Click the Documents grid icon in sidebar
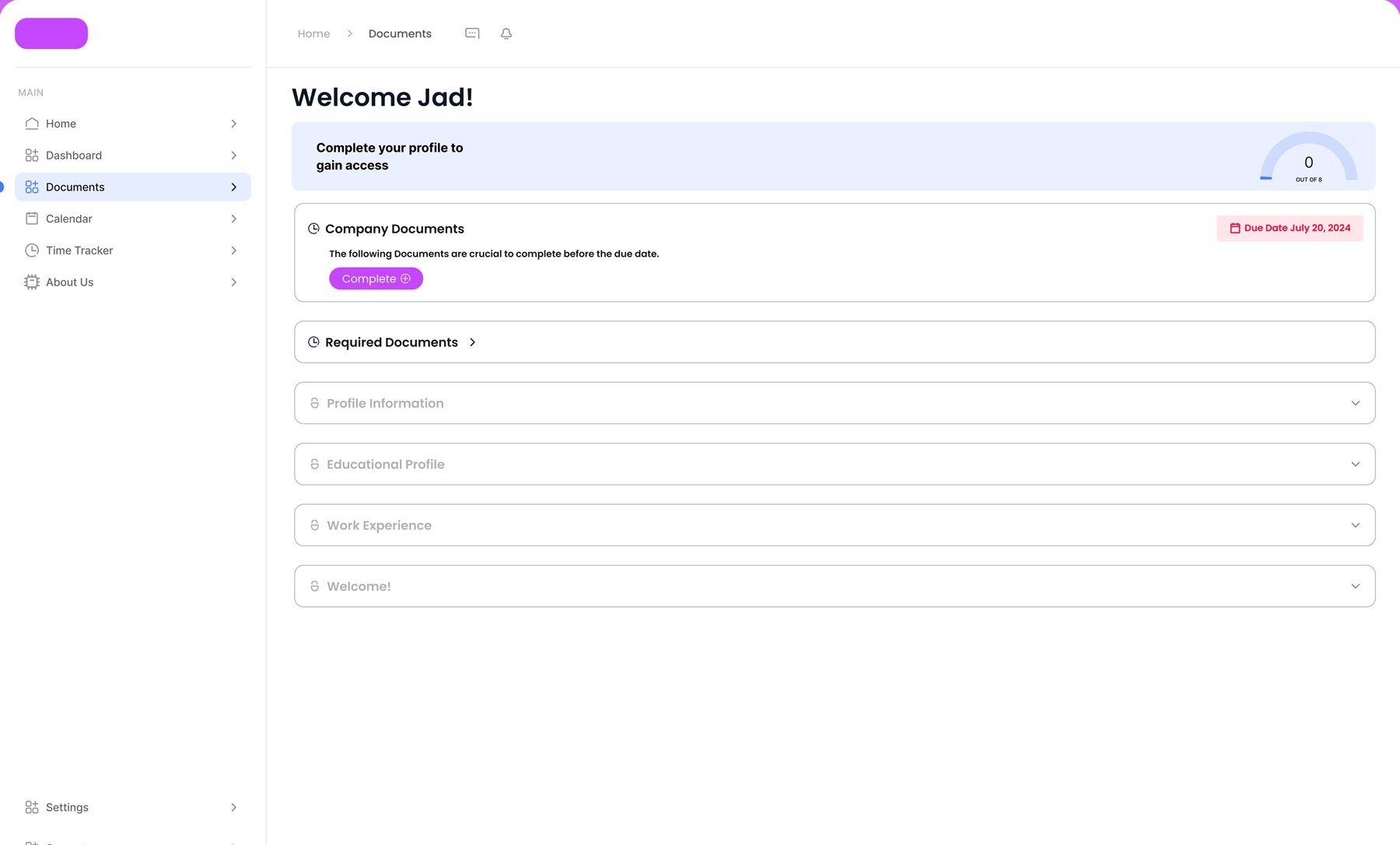This screenshot has height=845, width=1400. tap(32, 187)
